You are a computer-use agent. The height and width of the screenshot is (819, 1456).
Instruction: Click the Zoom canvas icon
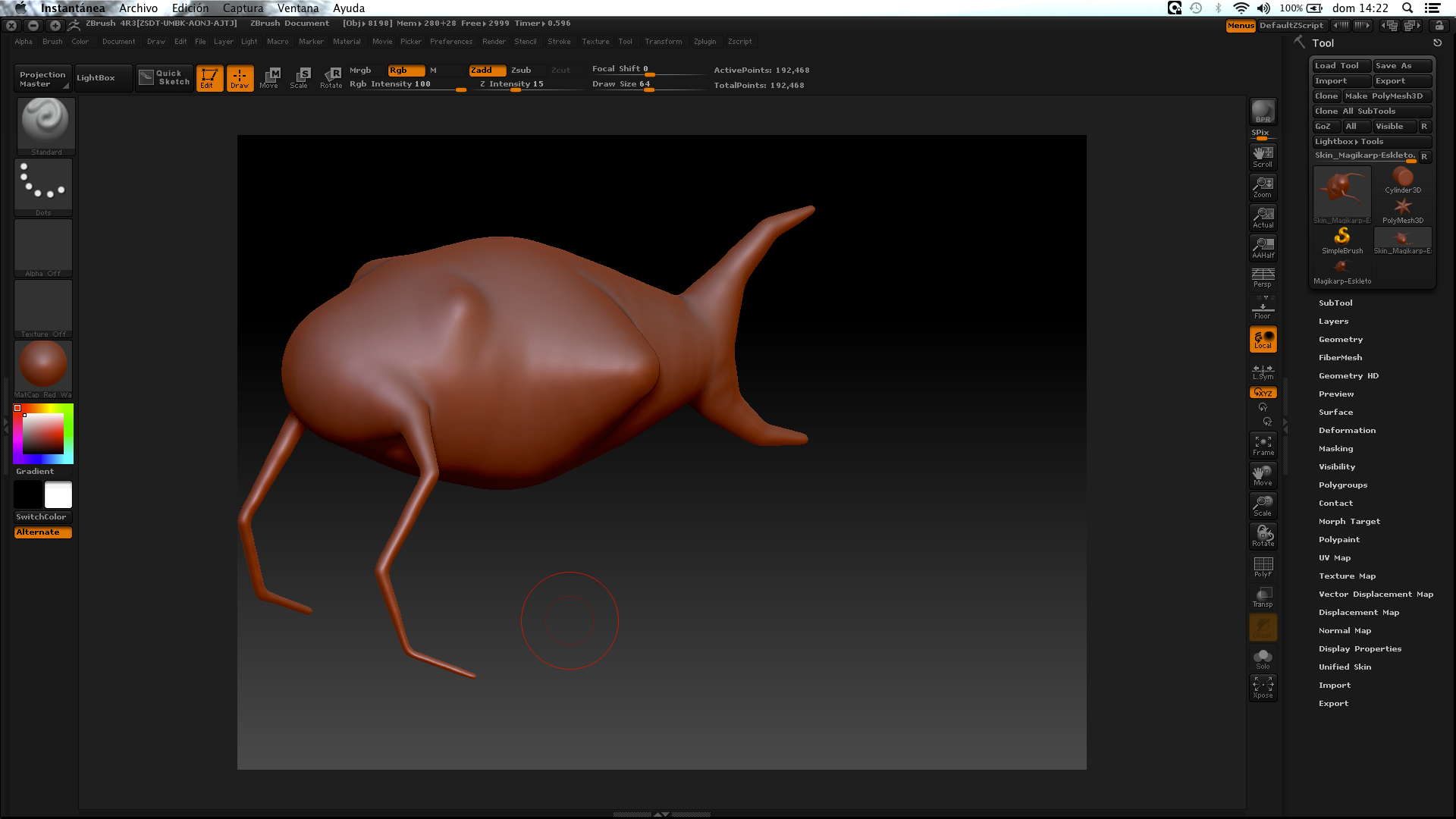point(1263,187)
